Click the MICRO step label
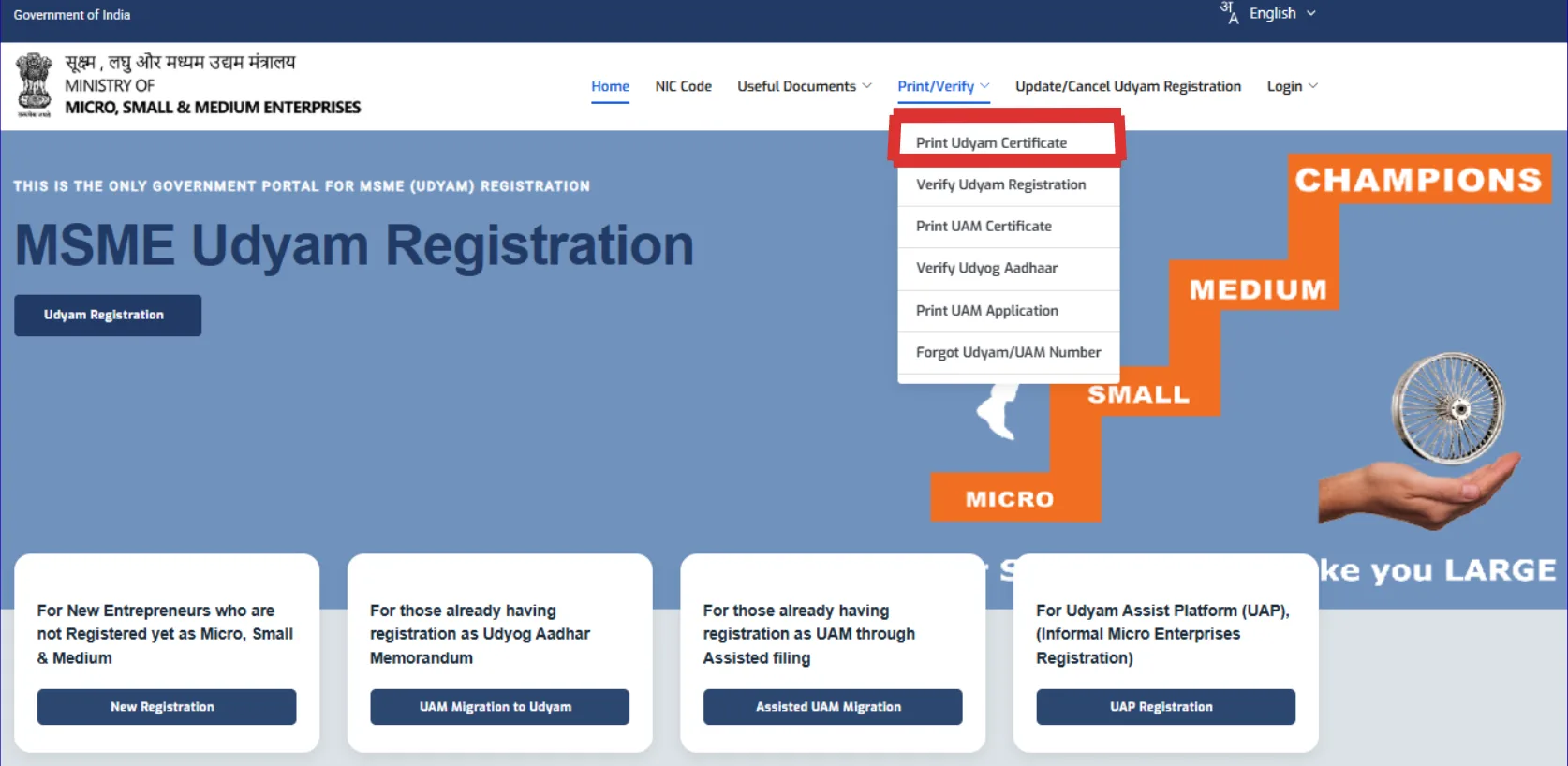1568x766 pixels. click(1010, 499)
